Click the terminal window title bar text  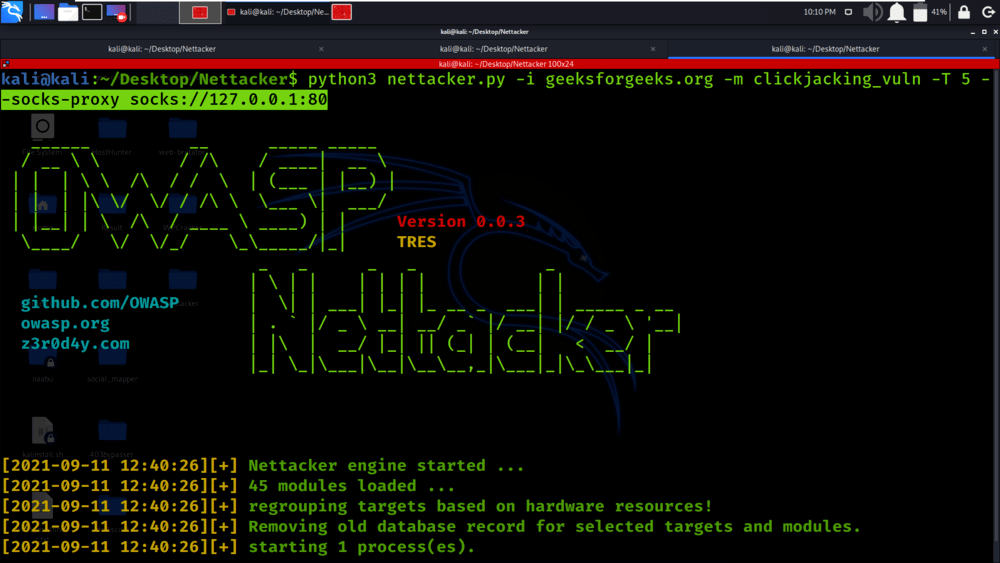484,32
